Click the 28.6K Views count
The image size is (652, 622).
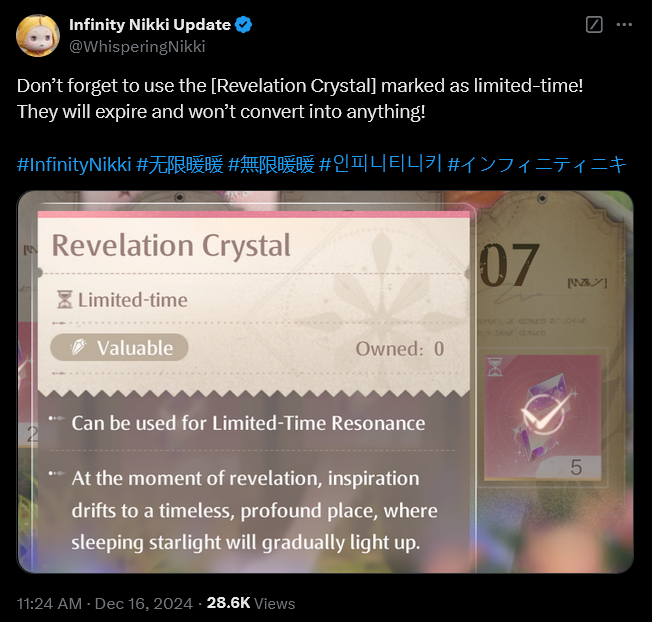click(x=251, y=603)
